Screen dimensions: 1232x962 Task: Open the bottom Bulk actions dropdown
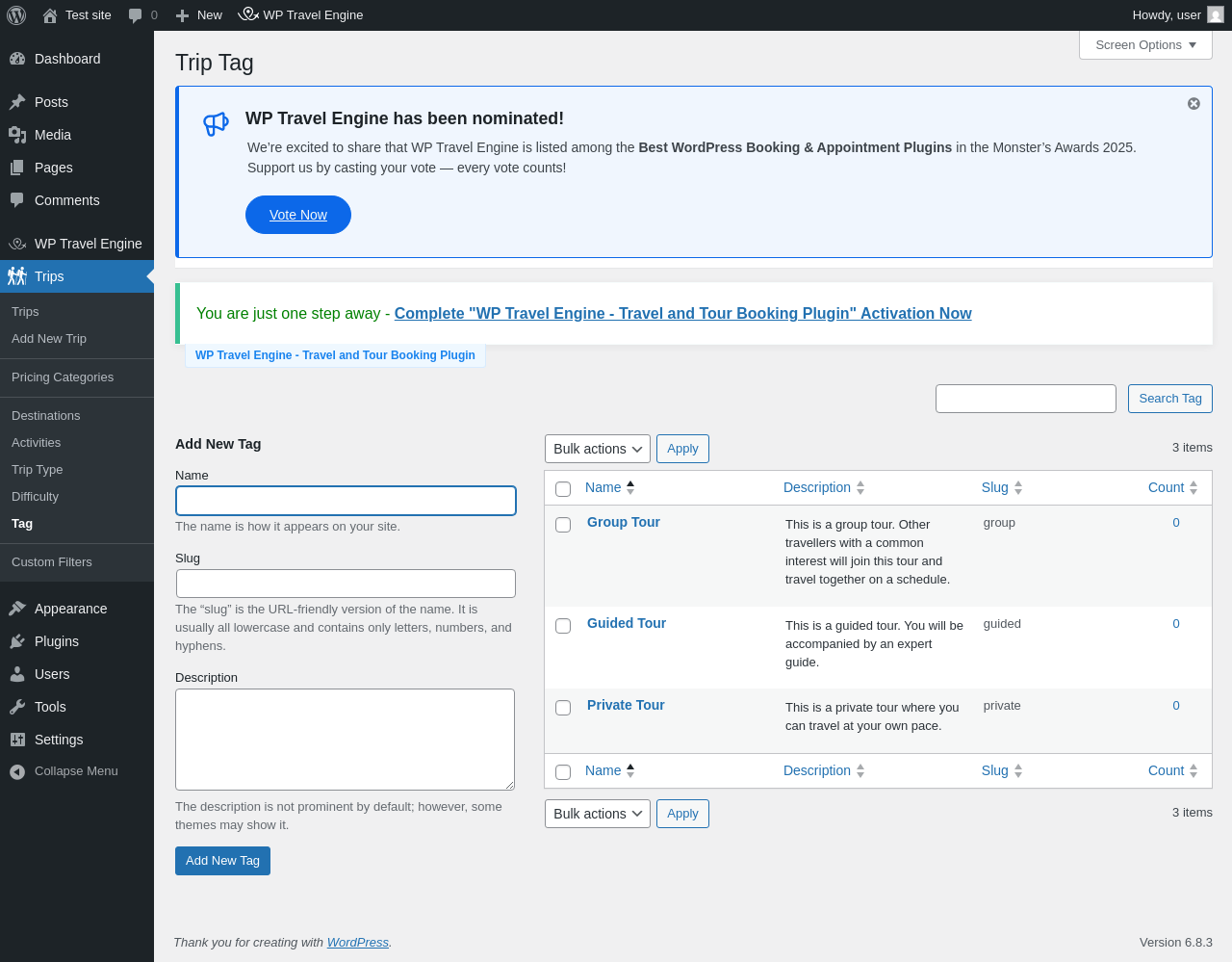tap(598, 814)
